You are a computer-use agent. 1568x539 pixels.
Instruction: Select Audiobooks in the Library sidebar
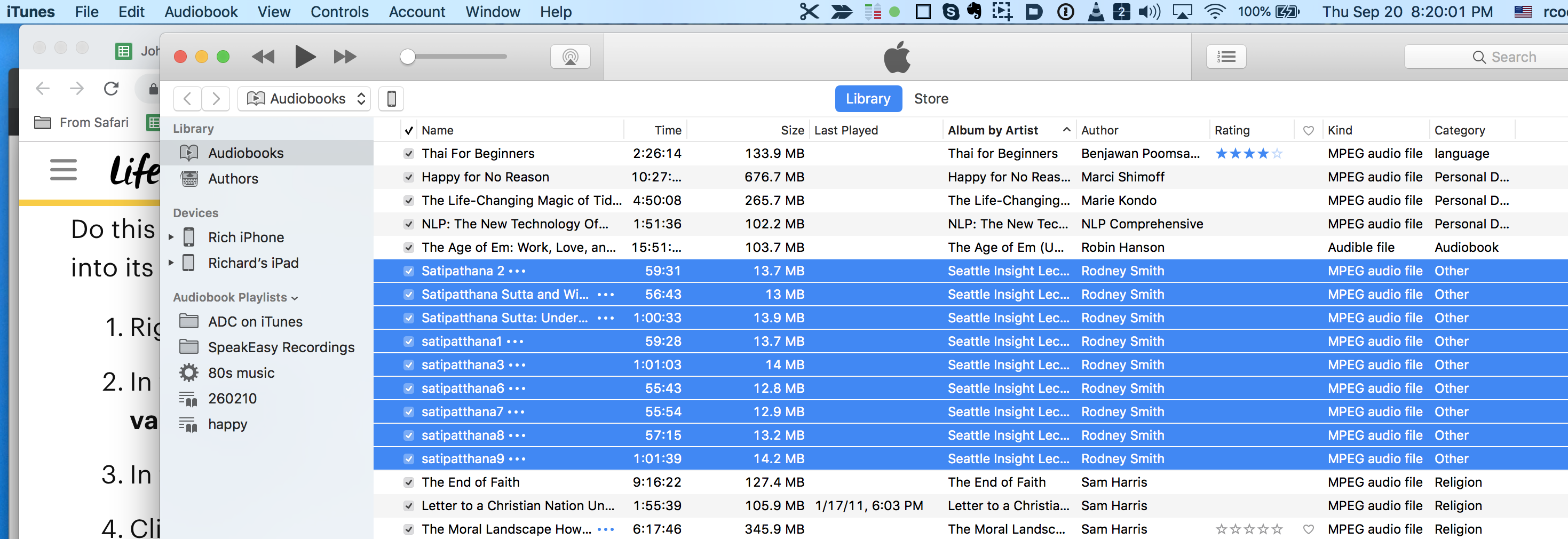coord(267,153)
